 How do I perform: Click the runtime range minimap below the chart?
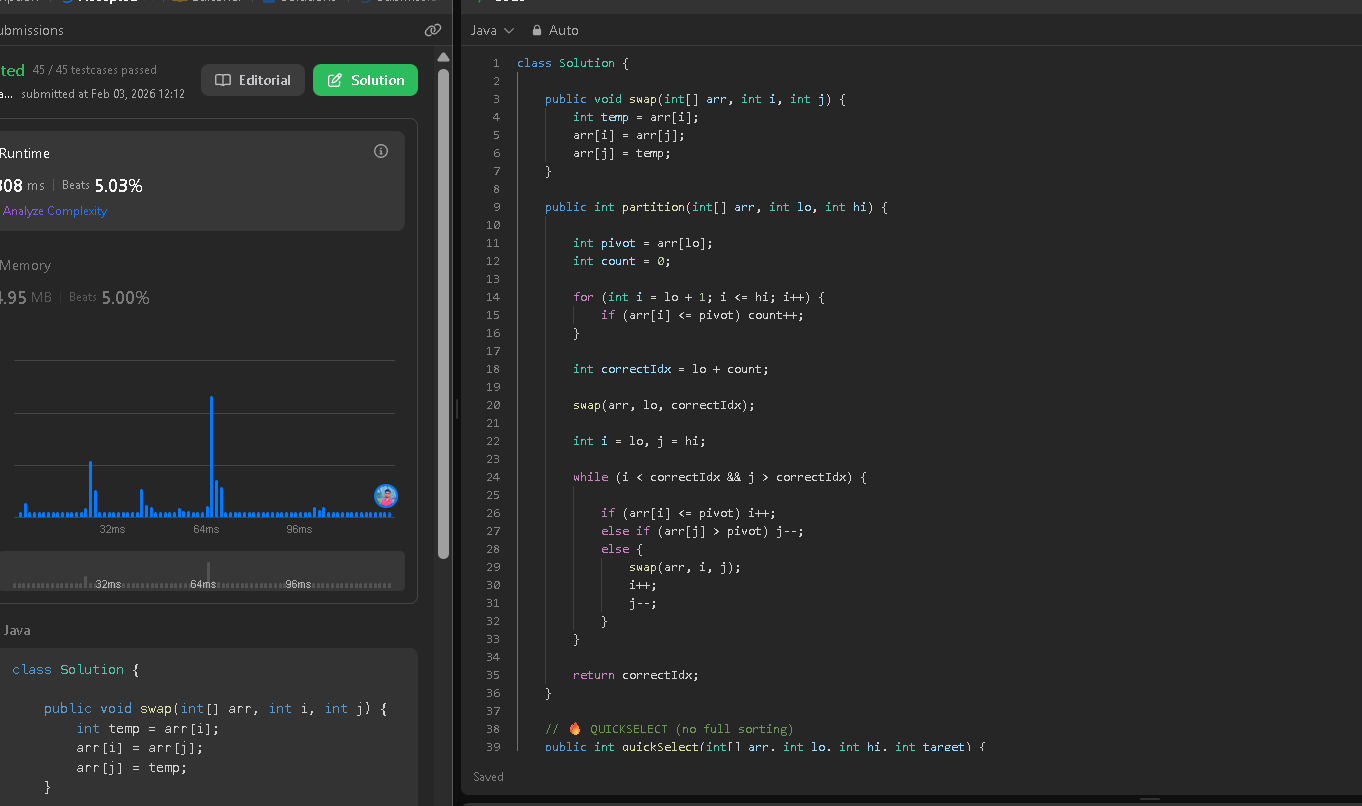(x=200, y=571)
